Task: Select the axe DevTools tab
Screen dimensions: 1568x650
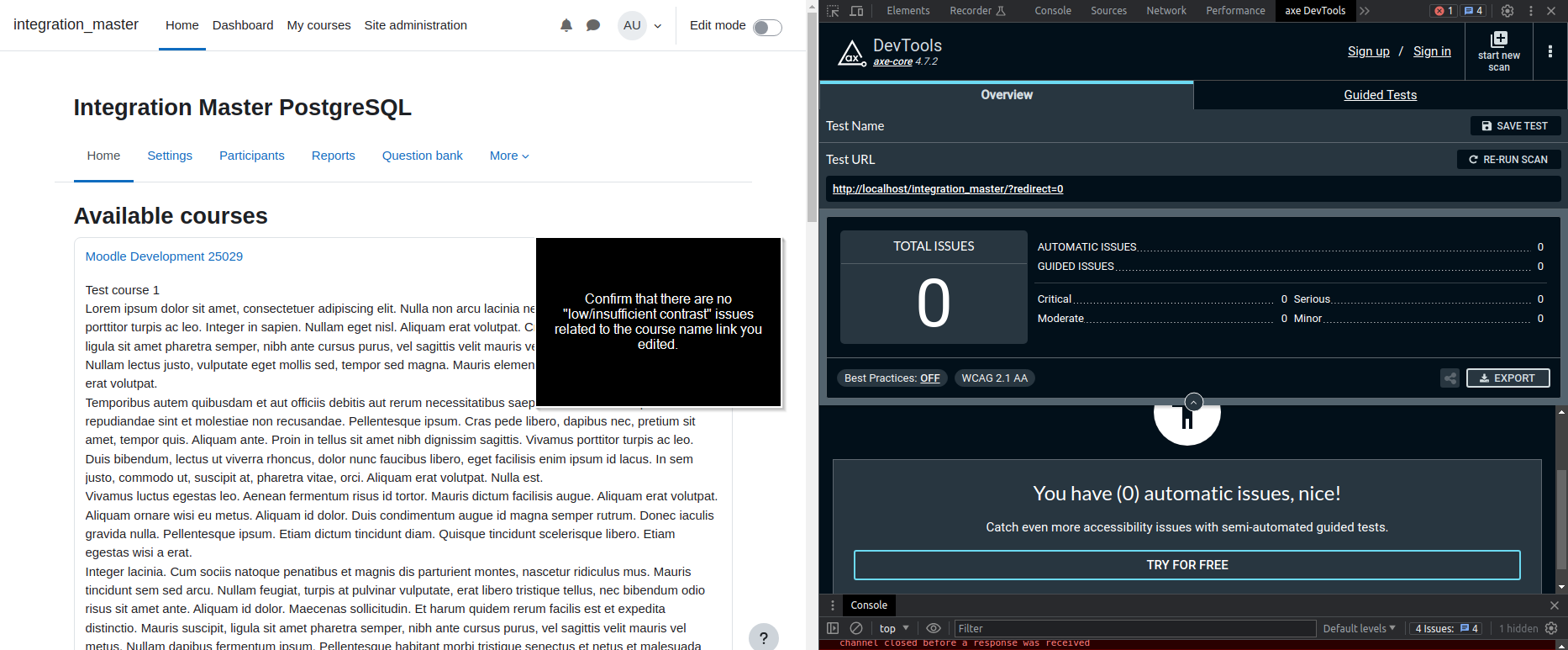Action: [1315, 11]
